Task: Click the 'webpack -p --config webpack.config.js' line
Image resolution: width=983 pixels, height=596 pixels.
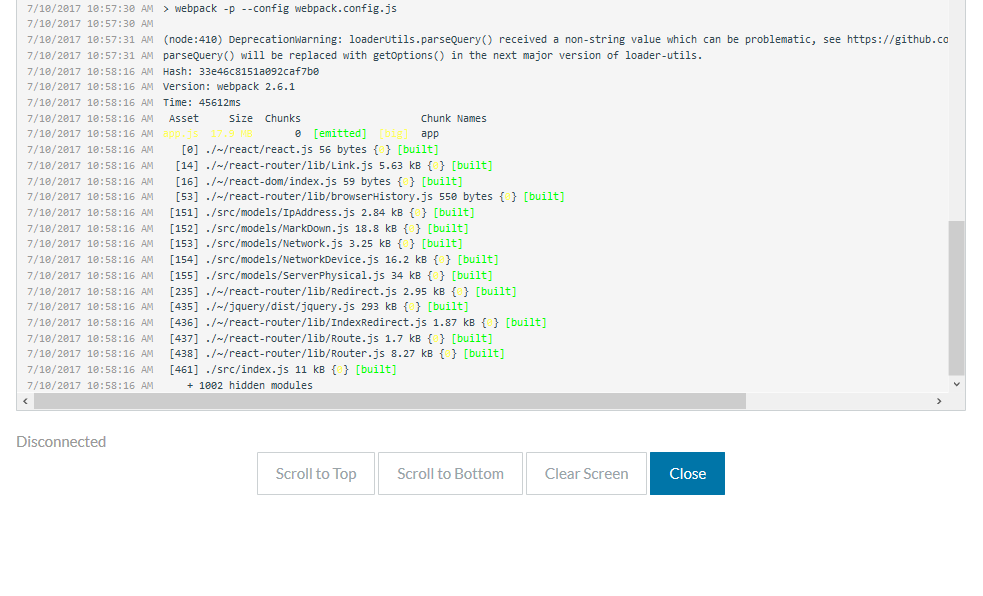Action: [280, 9]
